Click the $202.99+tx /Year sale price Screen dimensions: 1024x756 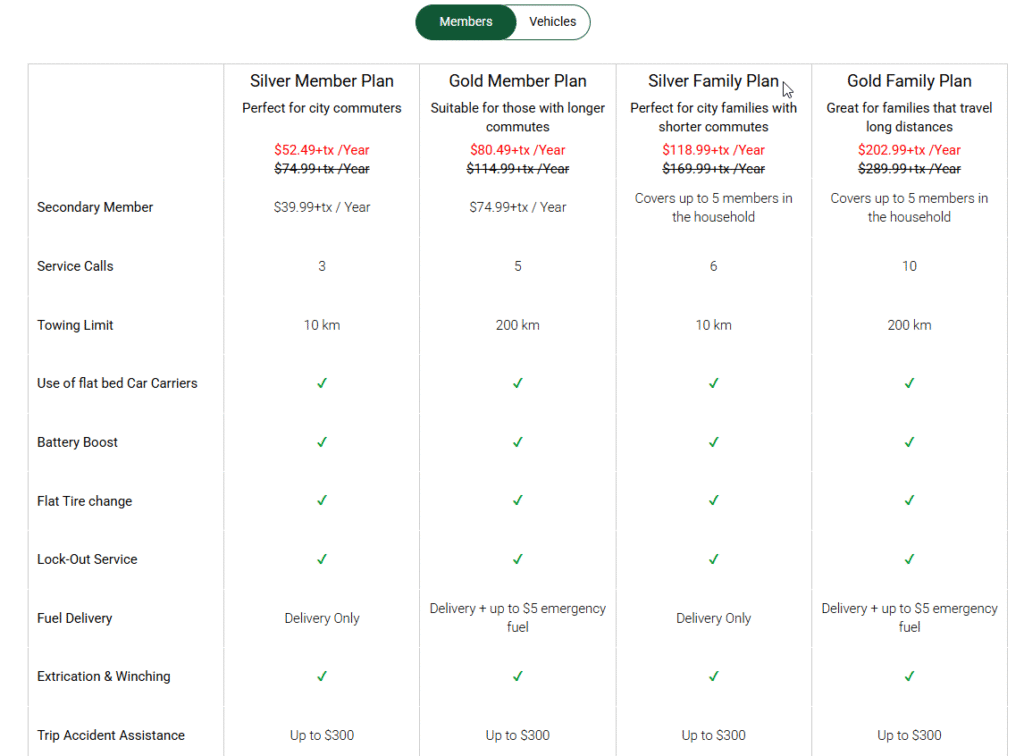[x=909, y=150]
